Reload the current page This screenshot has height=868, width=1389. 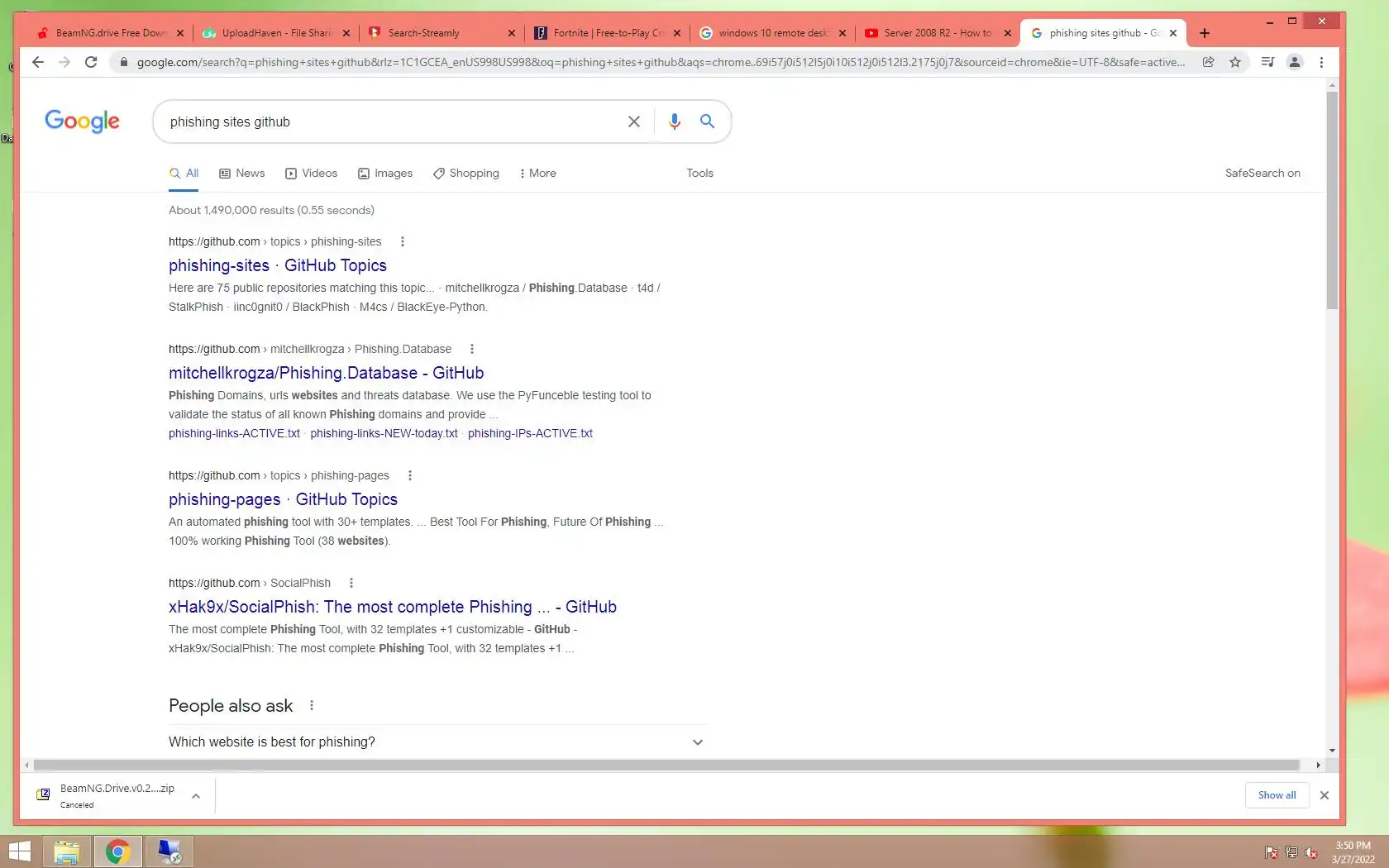coord(91,62)
